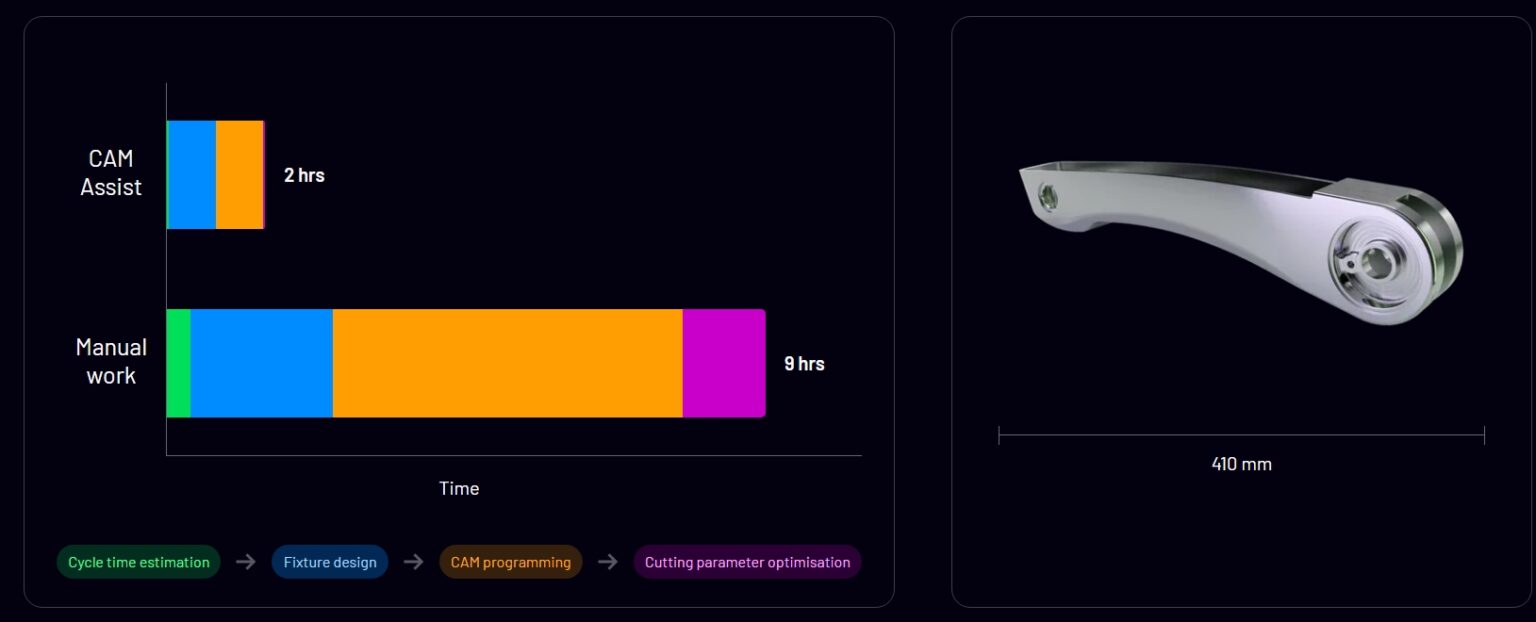Select the magenta segment of Manual work bar
This screenshot has width=1536, height=622.
(x=723, y=363)
